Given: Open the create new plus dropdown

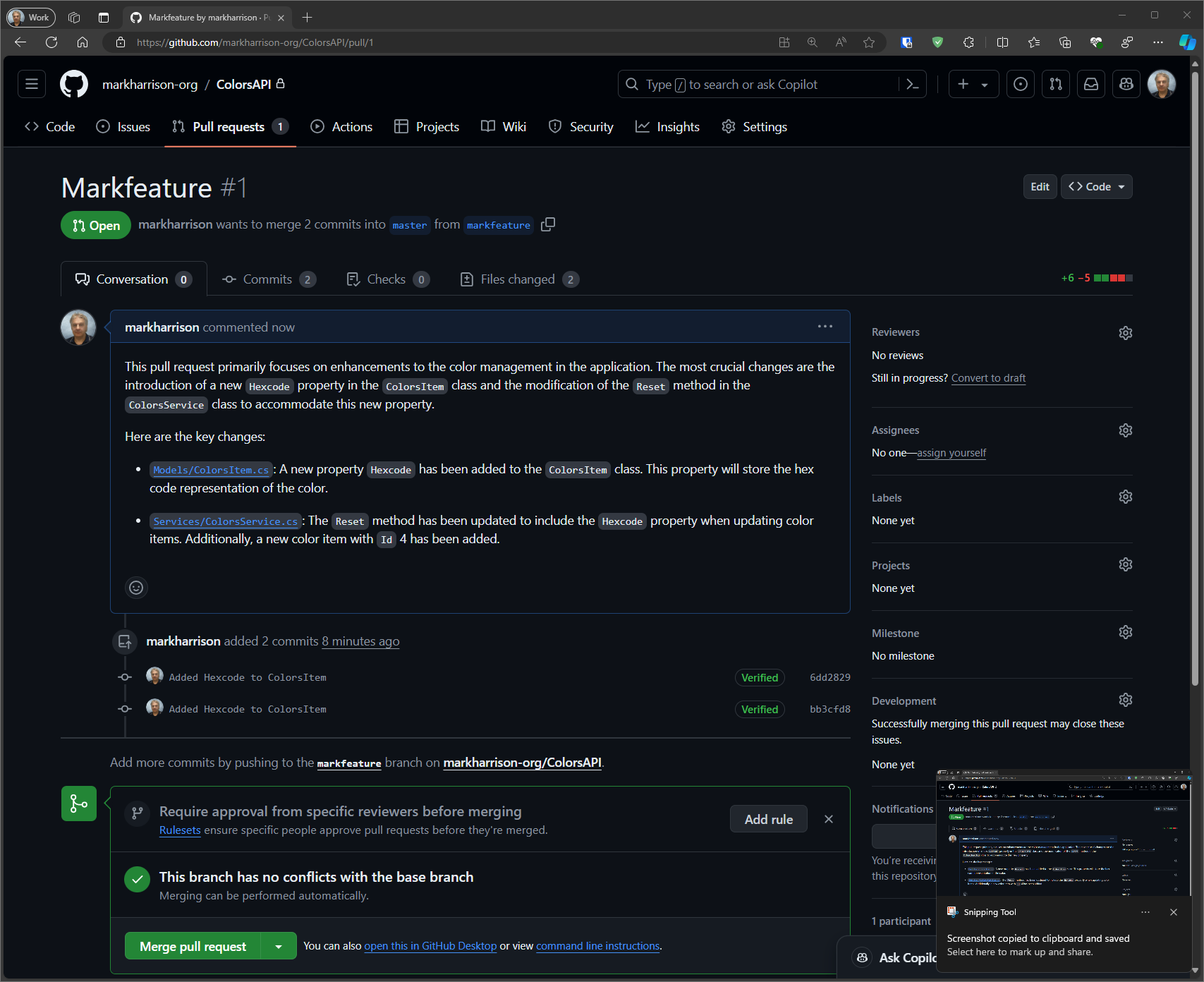Looking at the screenshot, I should (x=973, y=85).
